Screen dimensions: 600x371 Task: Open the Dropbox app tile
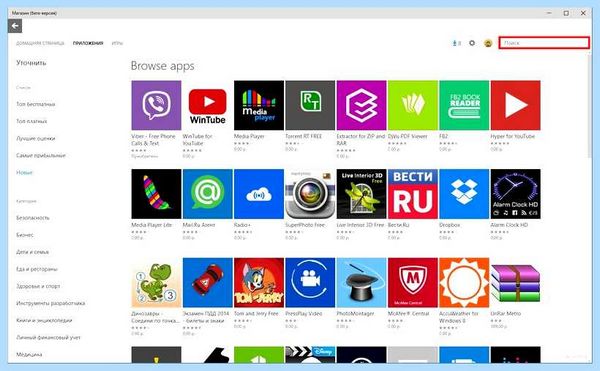[464, 194]
